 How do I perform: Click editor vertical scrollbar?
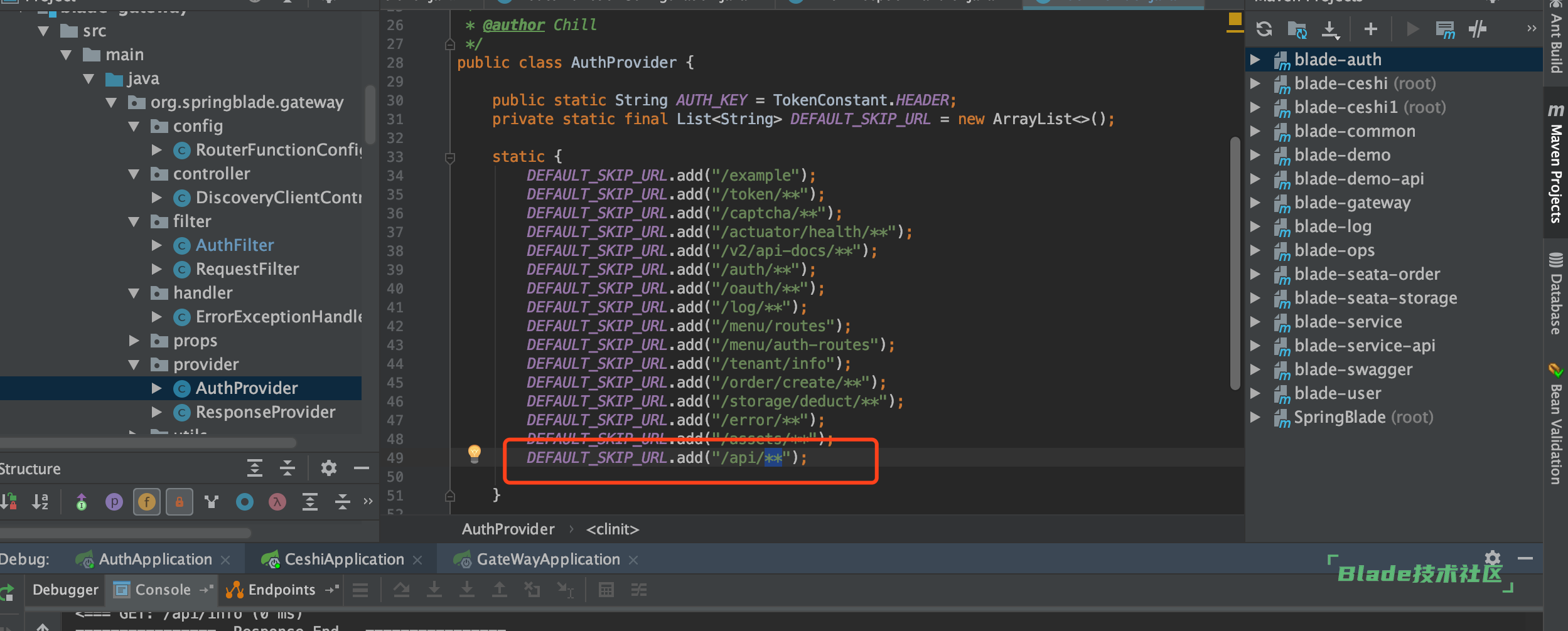[x=1235, y=263]
